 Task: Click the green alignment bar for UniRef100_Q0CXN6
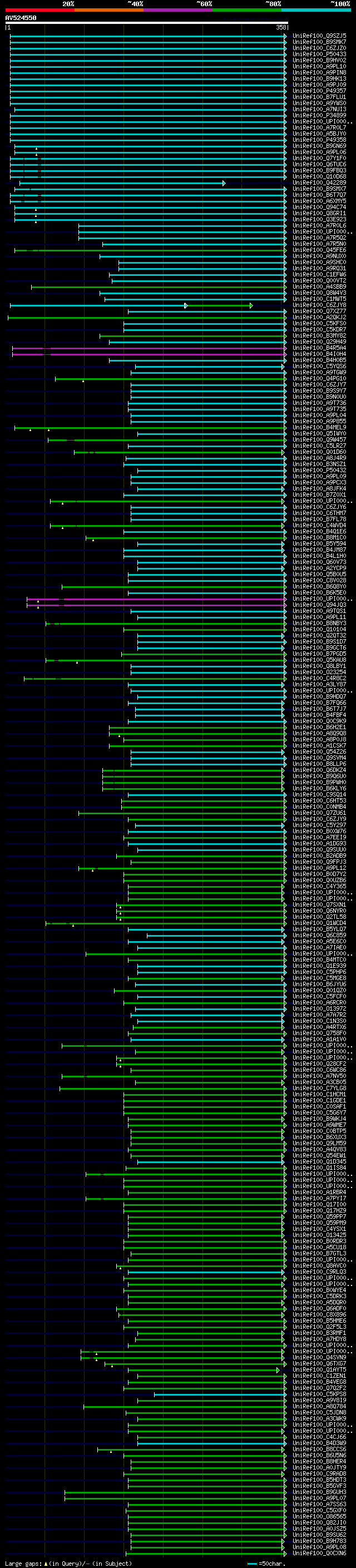tap(205, 1554)
